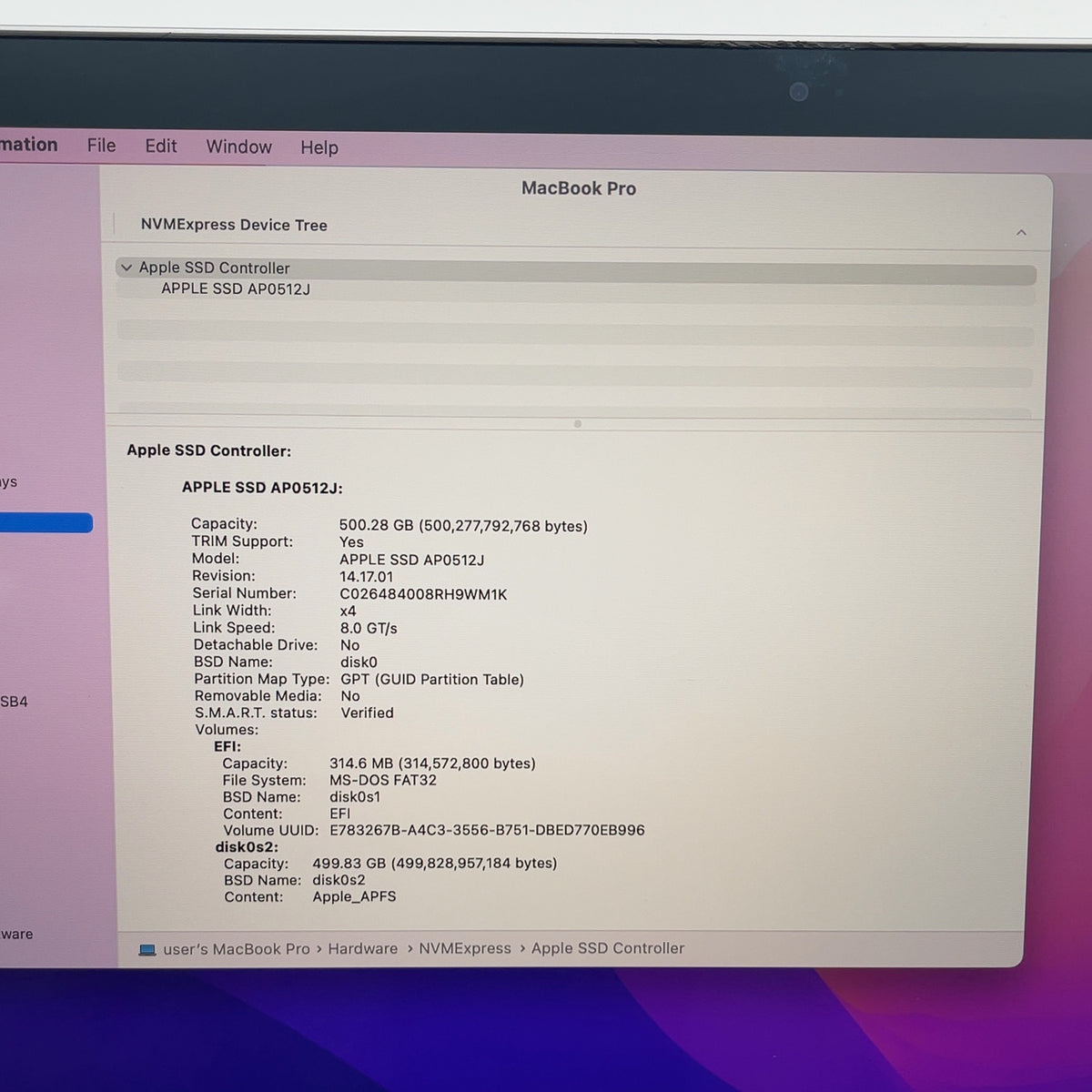The width and height of the screenshot is (1092, 1092).
Task: Toggle sort chevron in device tree header
Action: pos(1021,233)
